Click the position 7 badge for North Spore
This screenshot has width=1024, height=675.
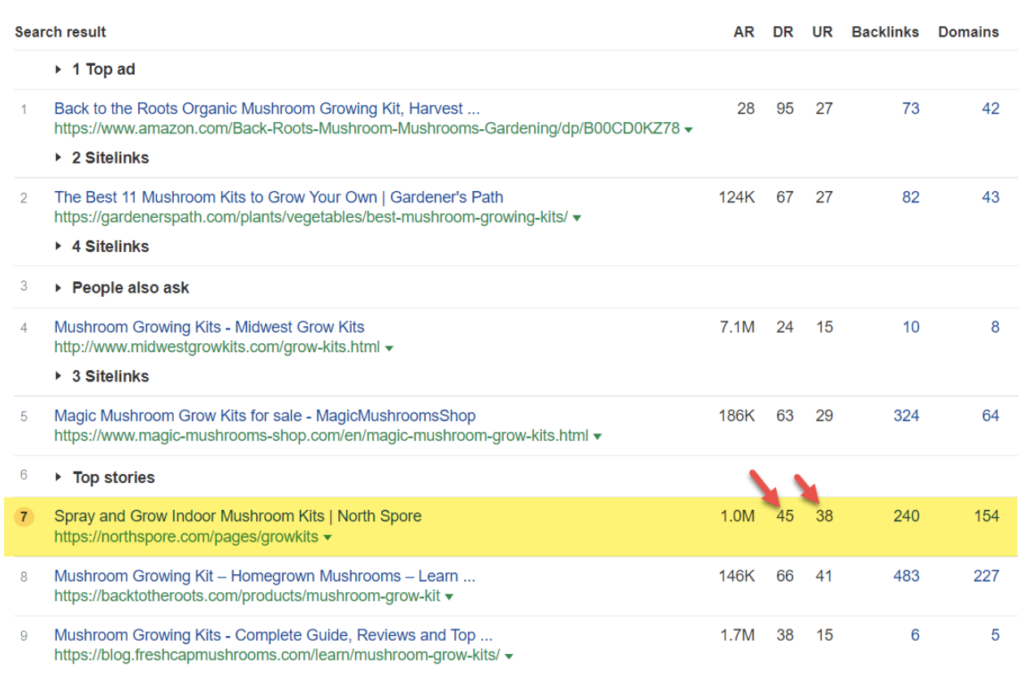pos(24,517)
